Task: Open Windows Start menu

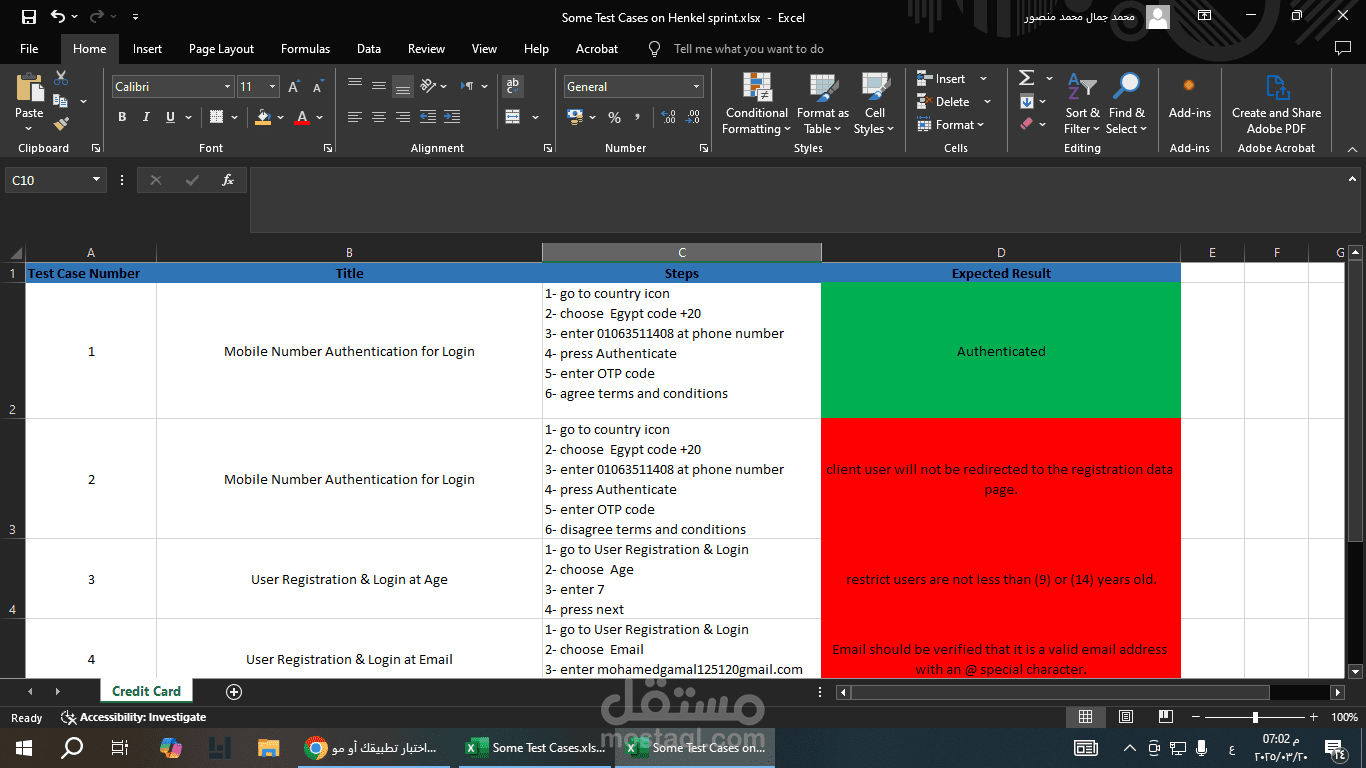Action: (x=24, y=747)
